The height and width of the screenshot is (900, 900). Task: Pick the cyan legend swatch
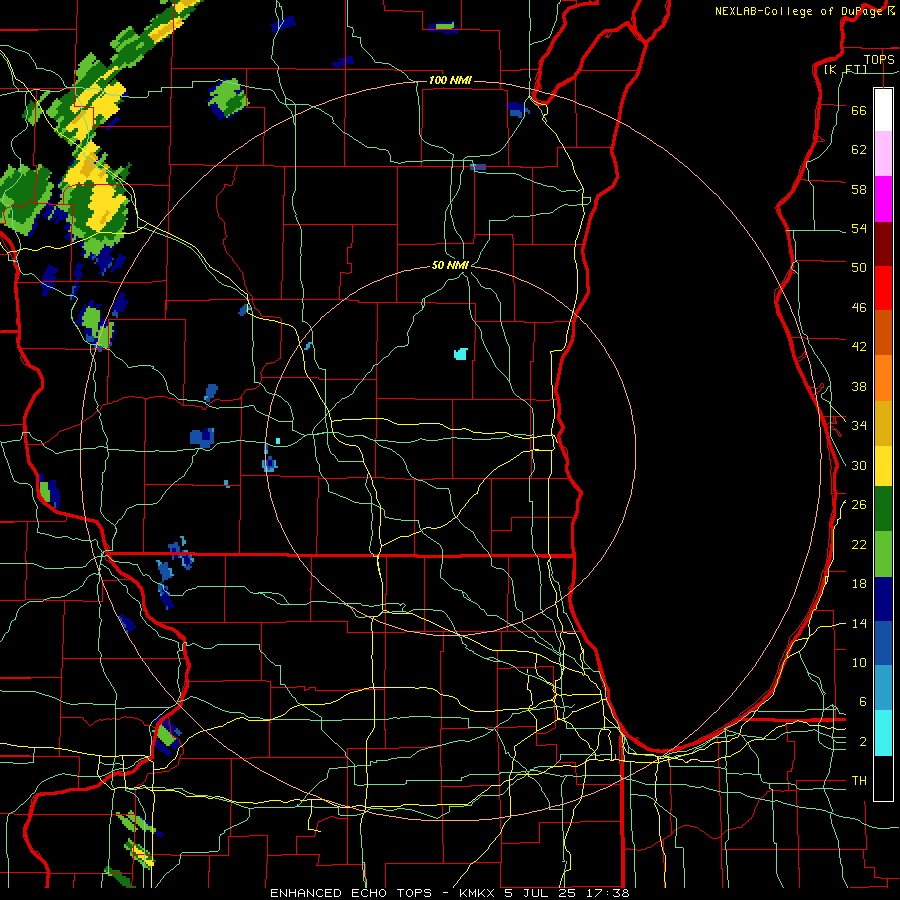point(883,733)
